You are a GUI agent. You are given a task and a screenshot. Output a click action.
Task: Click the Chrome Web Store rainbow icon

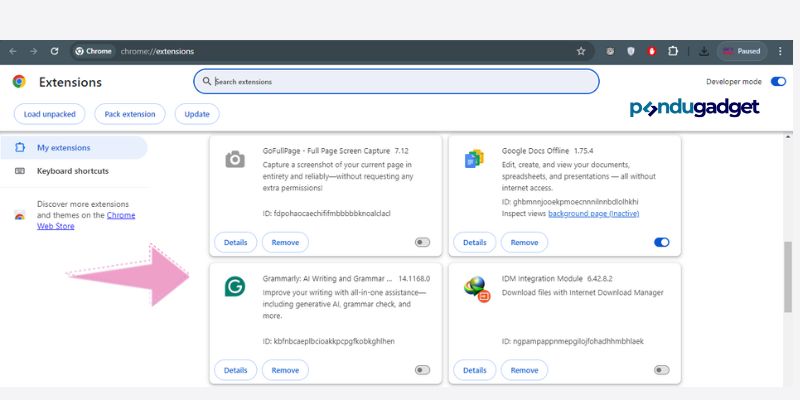(x=19, y=215)
